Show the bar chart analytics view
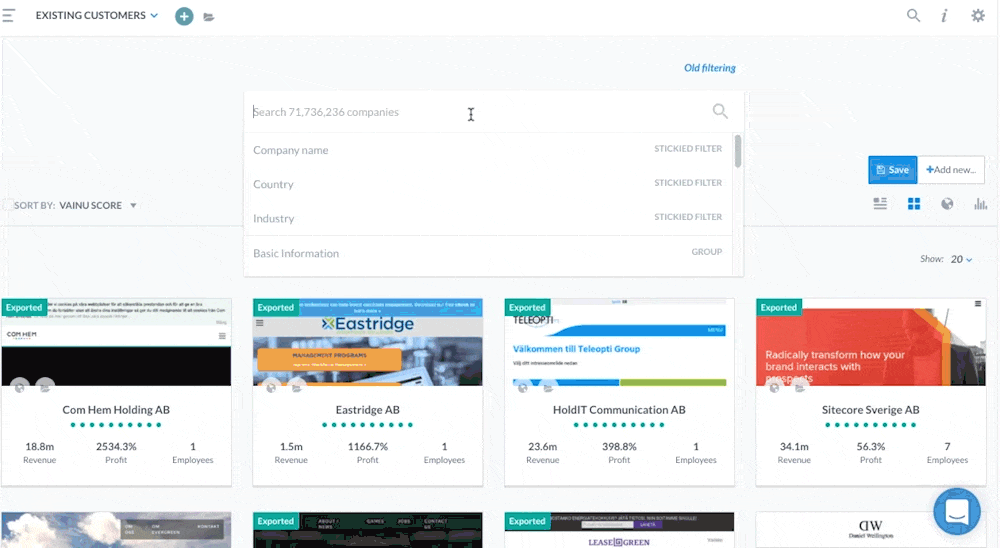This screenshot has height=548, width=1000. [980, 204]
